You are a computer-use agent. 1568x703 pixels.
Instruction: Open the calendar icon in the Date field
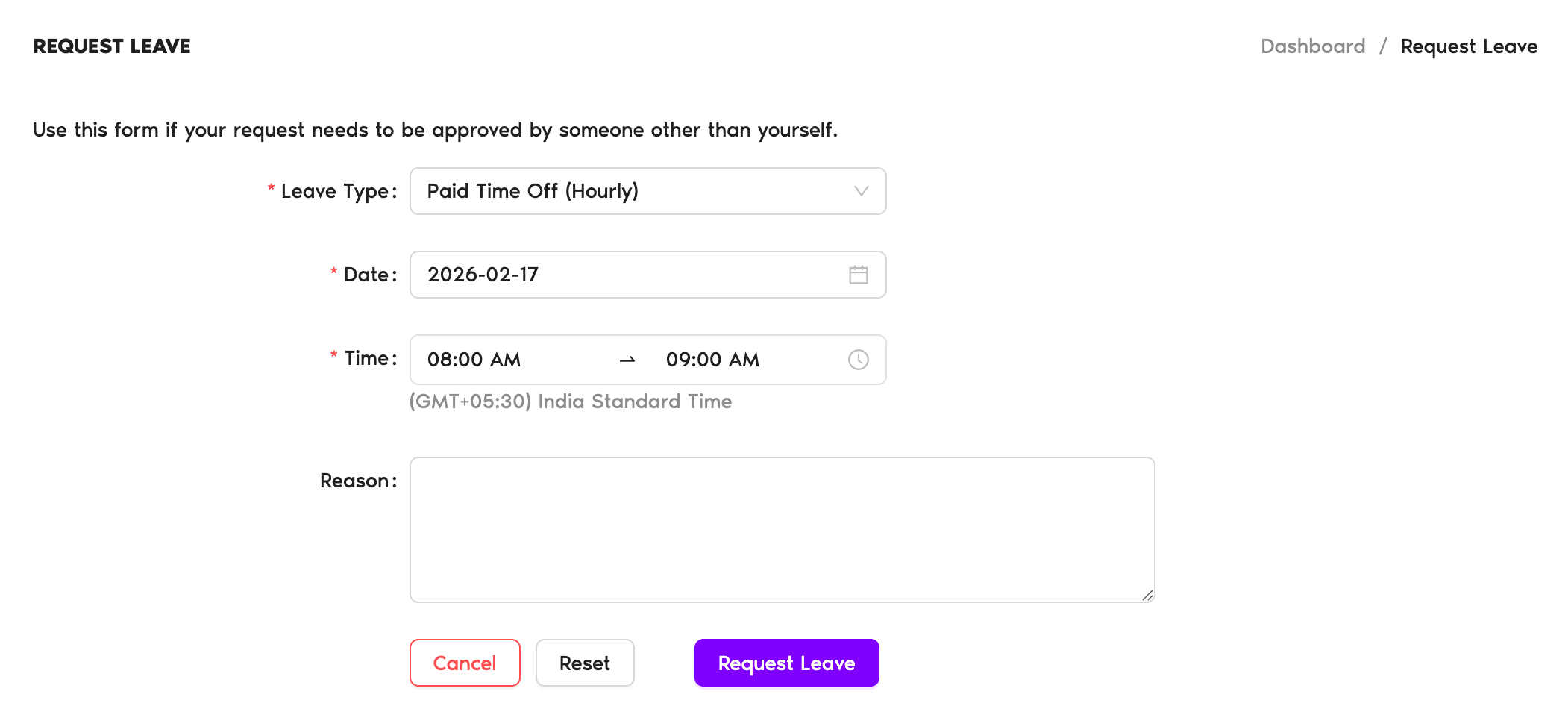point(859,275)
